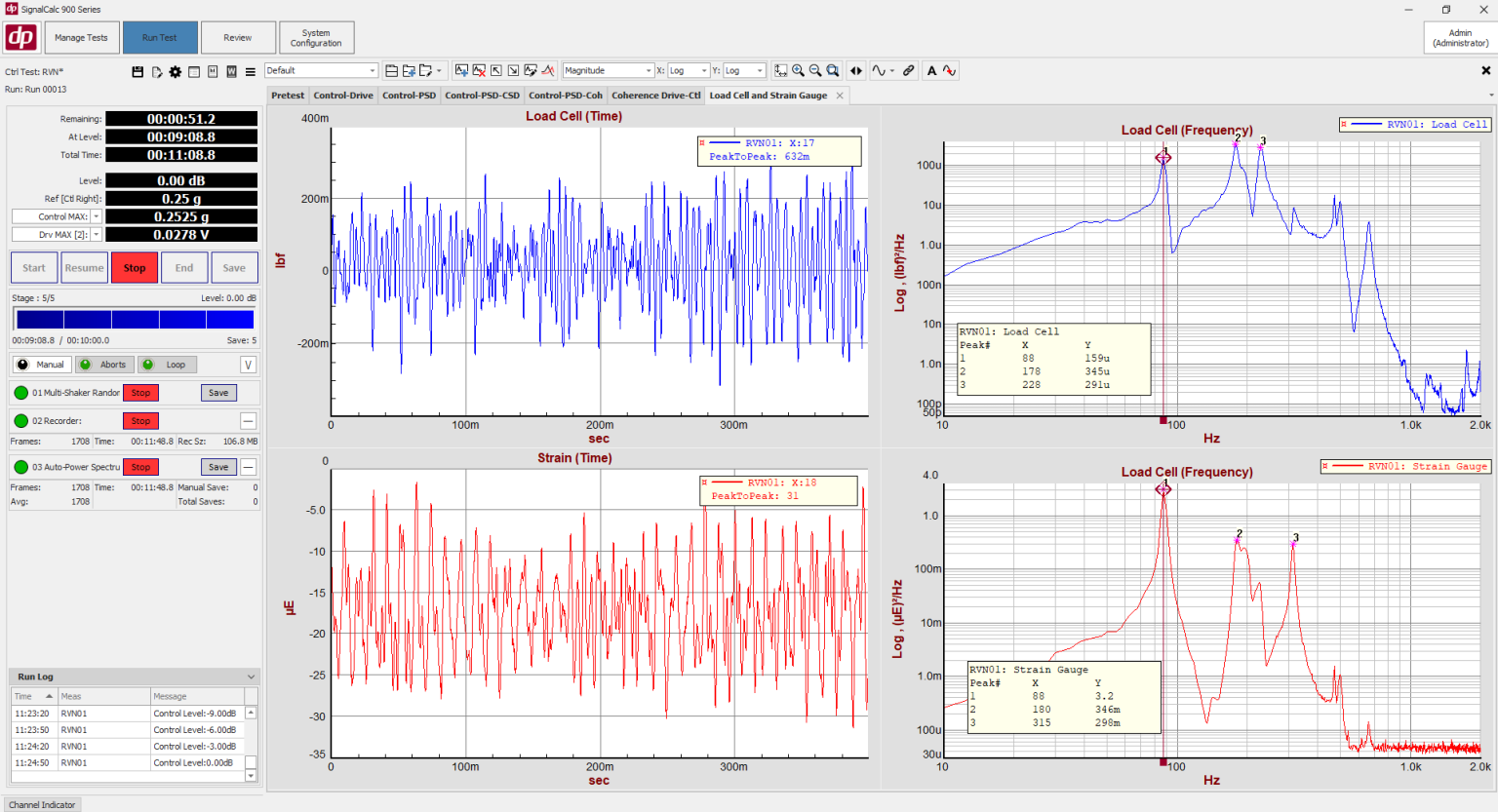The width and height of the screenshot is (1498, 812).
Task: Open the Control MAX dropdown arrow
Action: click(97, 216)
